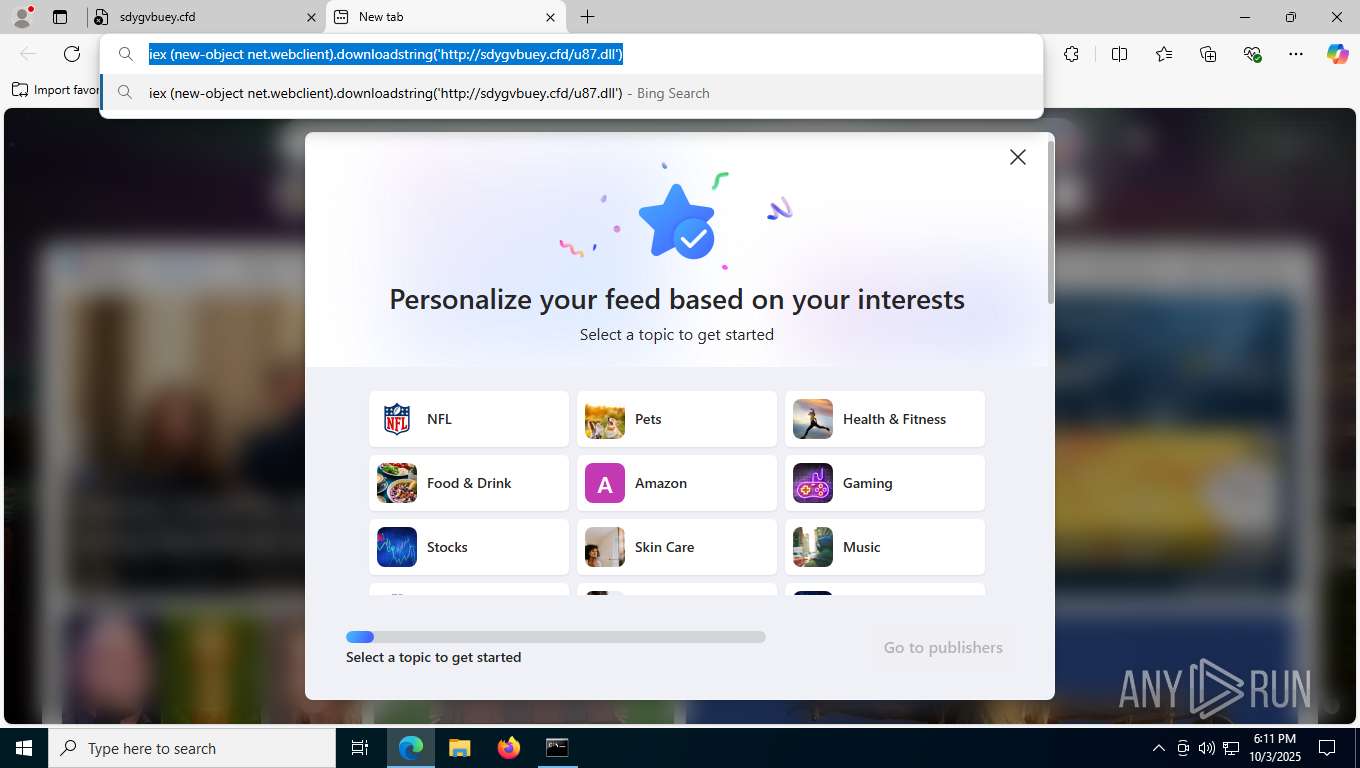This screenshot has height=768, width=1360.
Task: Open the Copilot icon
Action: (x=1338, y=54)
